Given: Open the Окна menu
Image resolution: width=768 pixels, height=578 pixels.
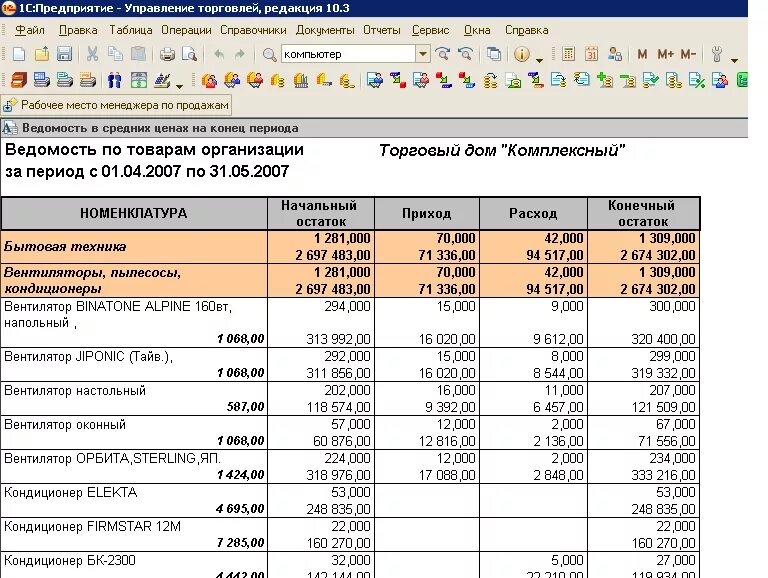Looking at the screenshot, I should pos(477,30).
